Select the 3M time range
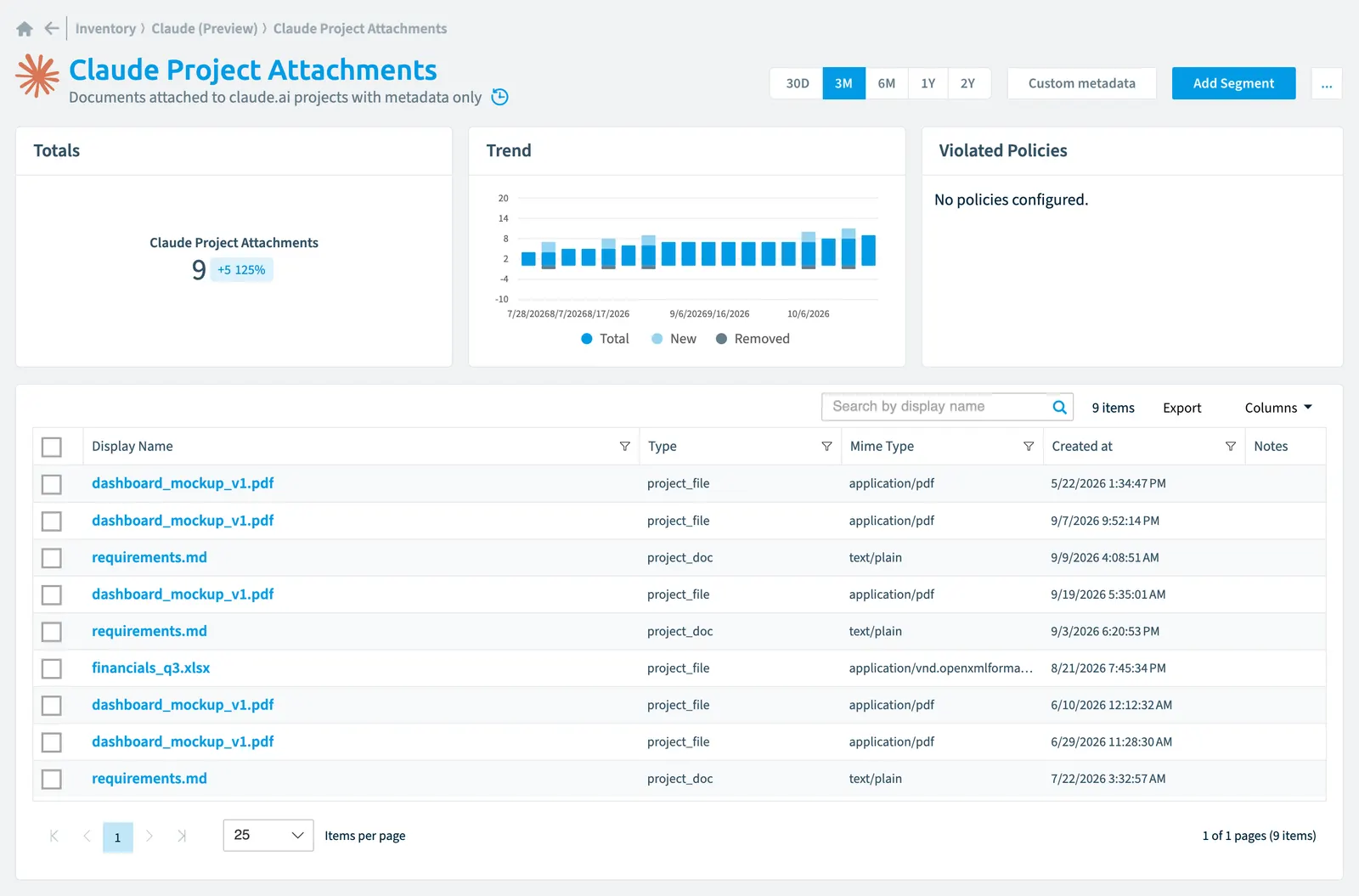1359x896 pixels. tap(843, 83)
